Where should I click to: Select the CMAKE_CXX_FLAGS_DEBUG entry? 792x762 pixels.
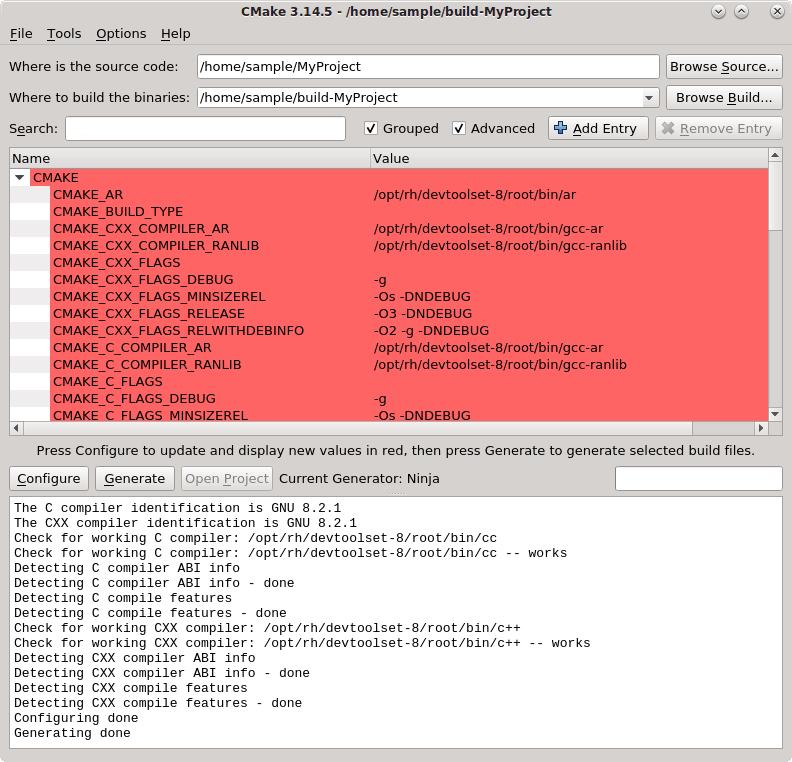143,280
